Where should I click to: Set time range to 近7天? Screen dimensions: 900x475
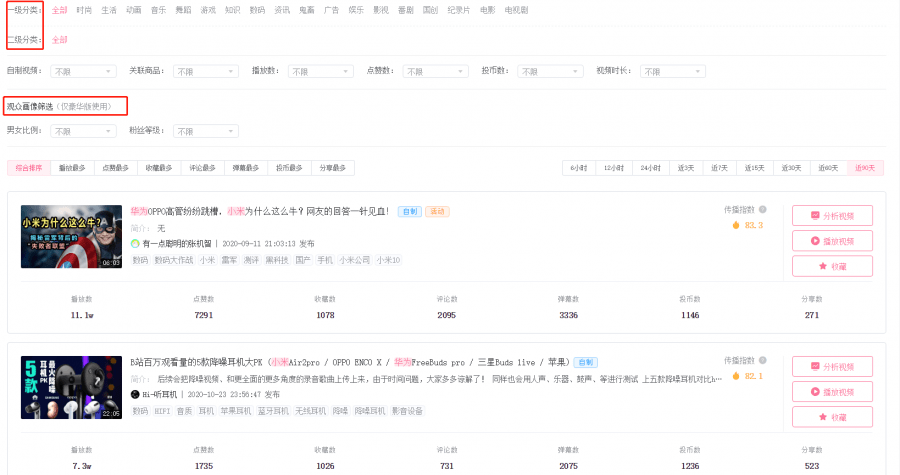pos(719,168)
